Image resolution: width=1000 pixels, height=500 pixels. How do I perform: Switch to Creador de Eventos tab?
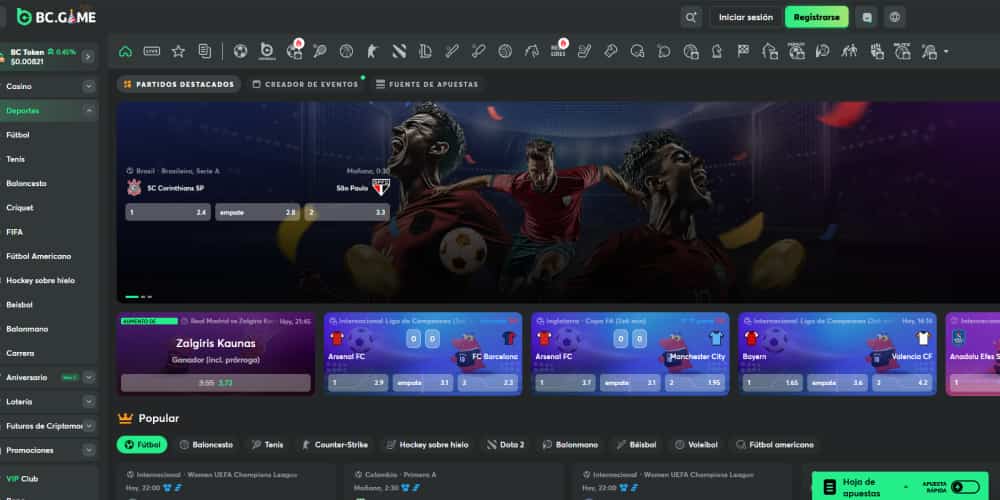click(305, 85)
